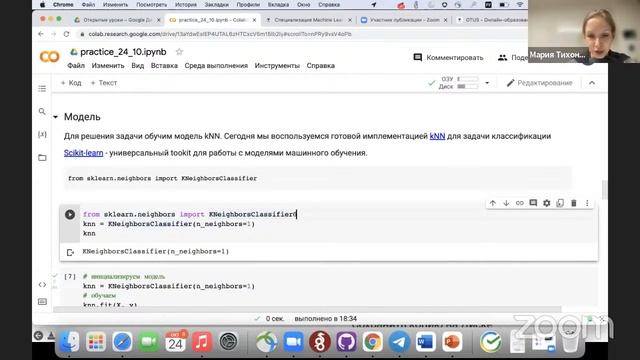Add a text cell with + Текст
Viewport: 640px width, 360px height.
tap(104, 83)
